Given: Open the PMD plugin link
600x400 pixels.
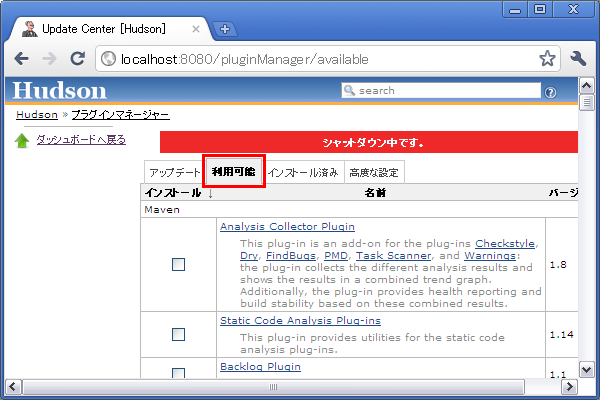Looking at the screenshot, I should pos(336,256).
